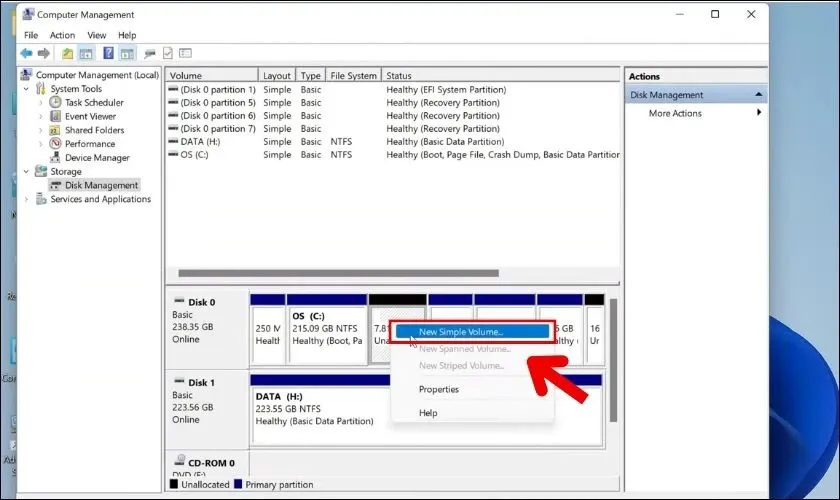Choose New Simple Volume from context menu

460,332
